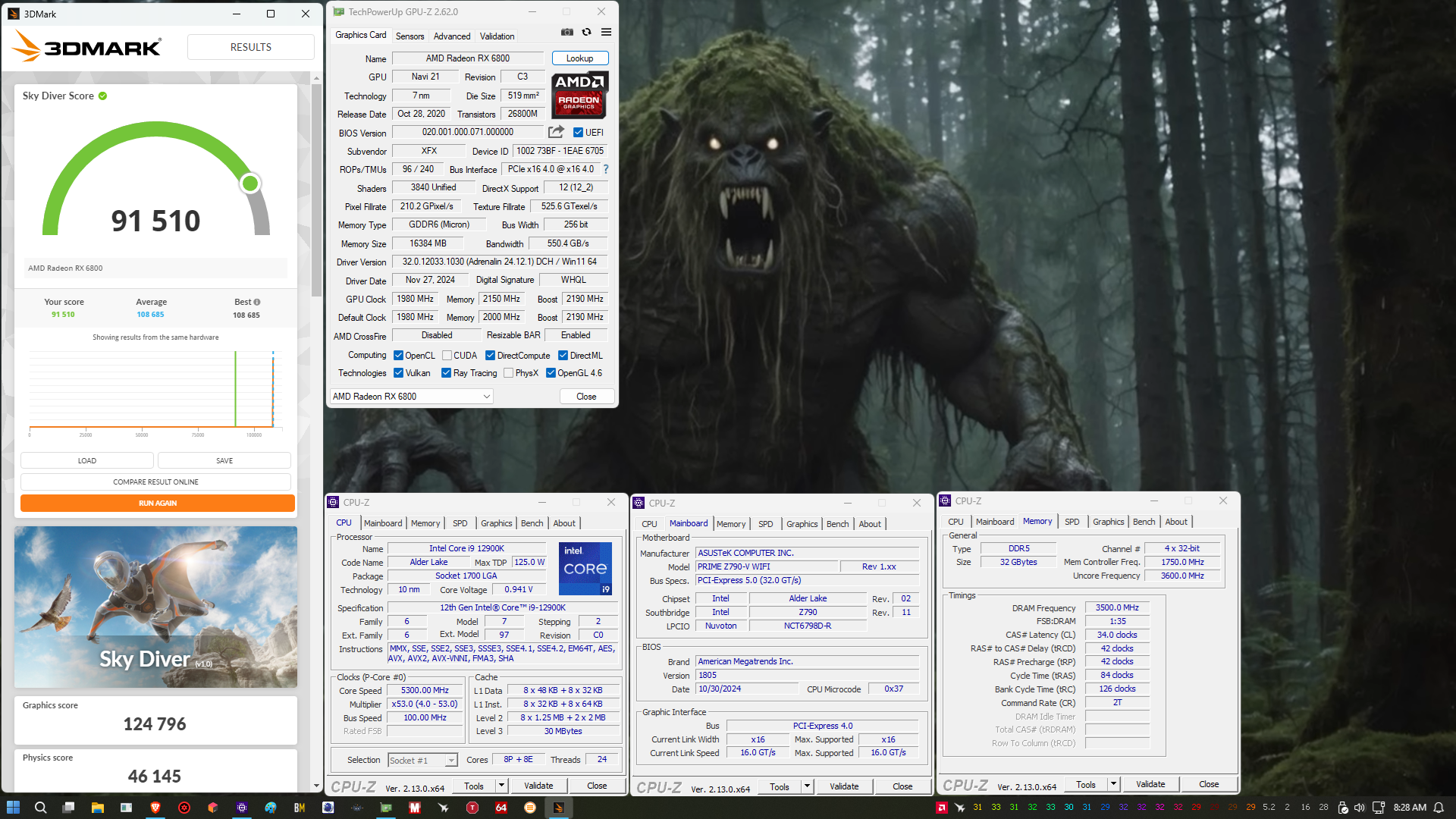Switch to the Advanced tab in GPU-Z

click(x=452, y=36)
